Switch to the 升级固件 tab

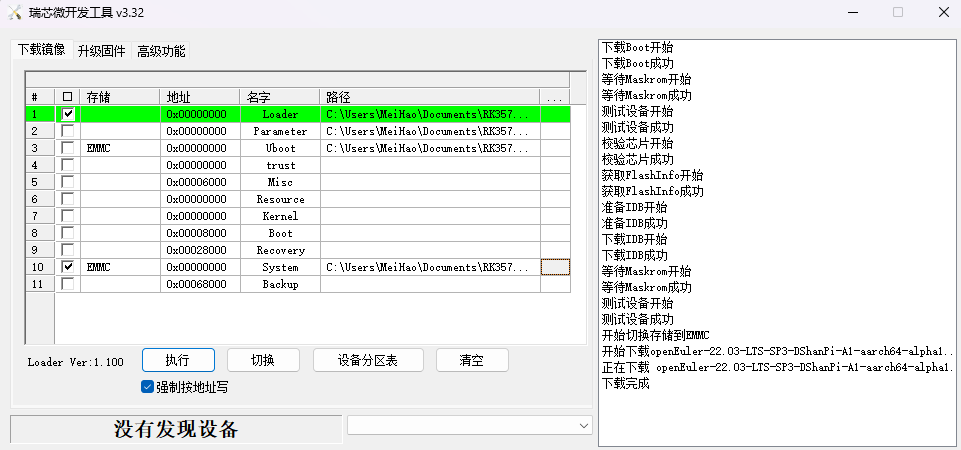pyautogui.click(x=102, y=51)
